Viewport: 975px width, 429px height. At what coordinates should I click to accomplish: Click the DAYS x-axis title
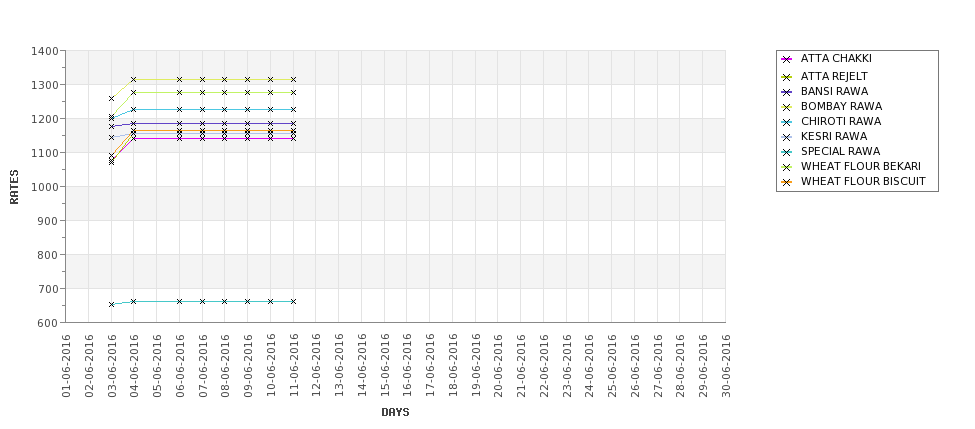tap(395, 412)
